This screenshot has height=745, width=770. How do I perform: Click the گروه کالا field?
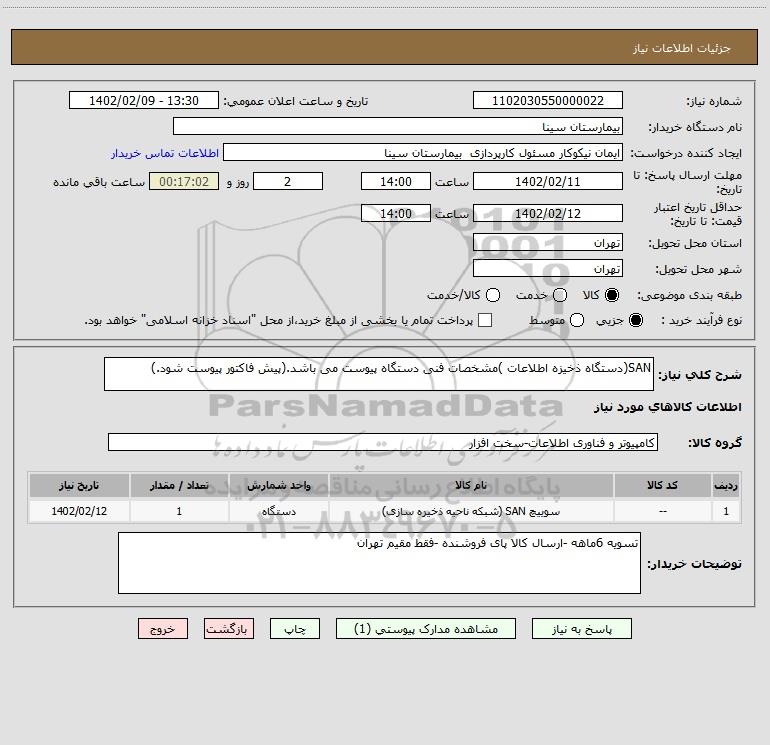[x=383, y=442]
